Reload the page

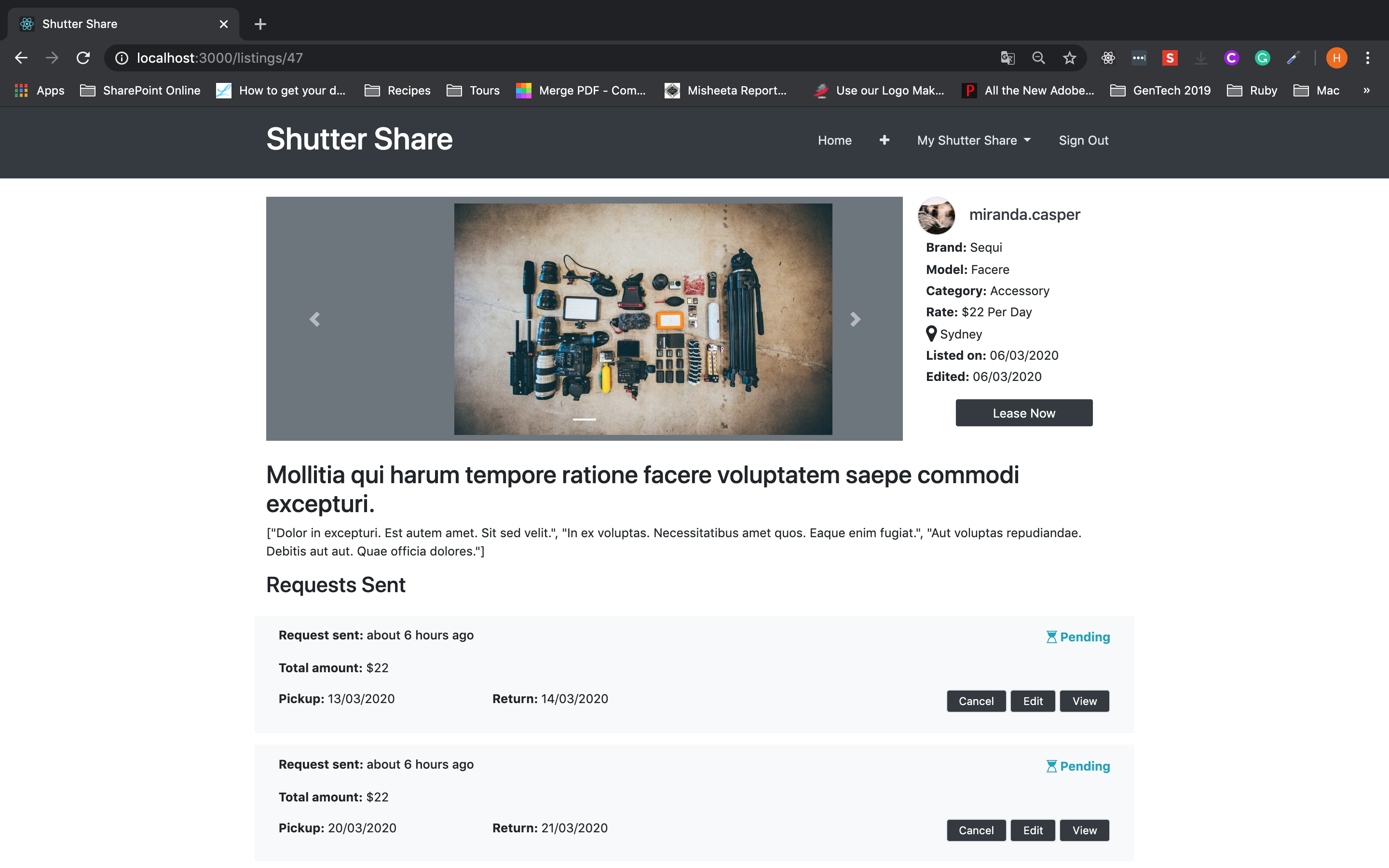83,58
